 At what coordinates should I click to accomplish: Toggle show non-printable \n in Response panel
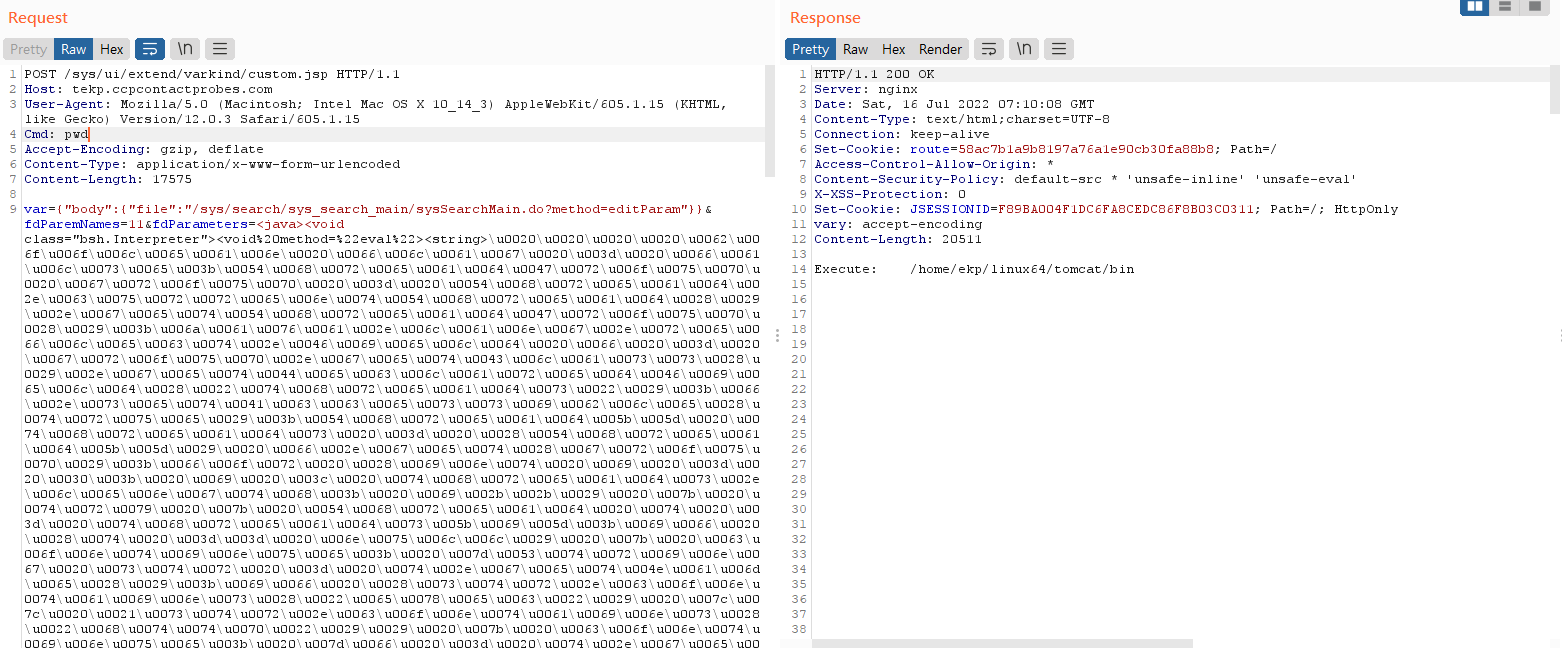[1023, 49]
